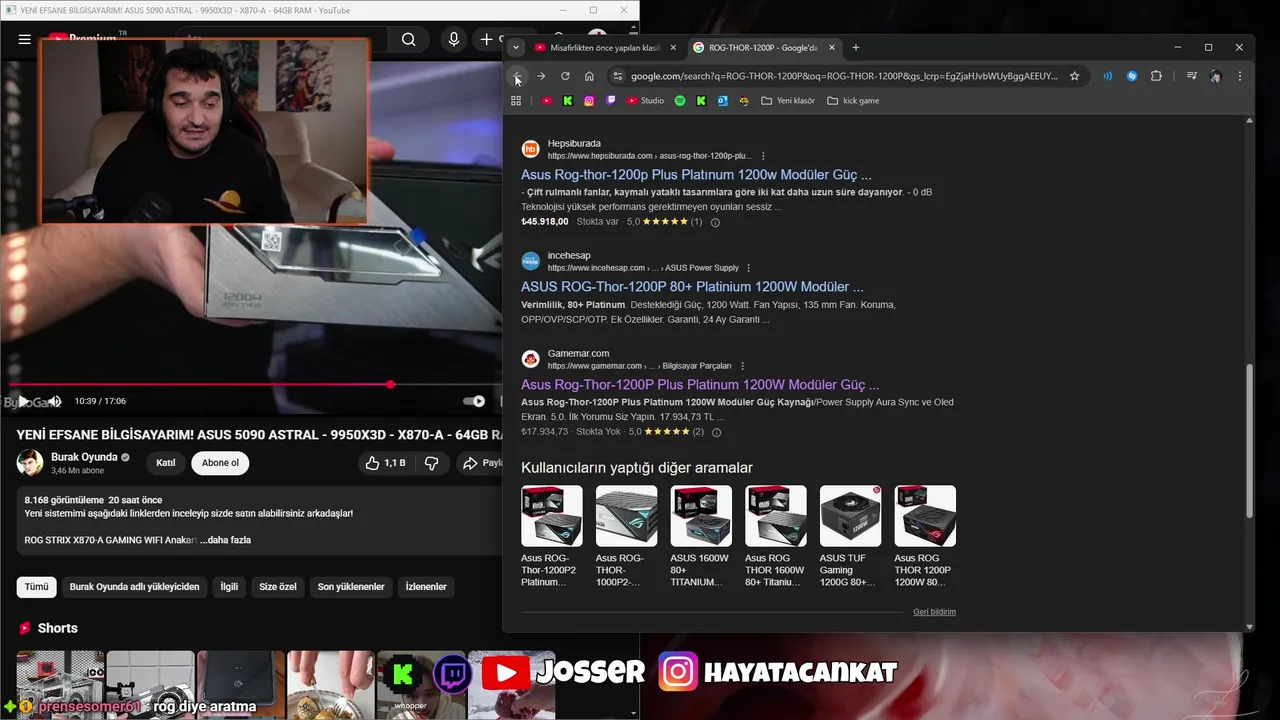Image resolution: width=1280 pixels, height=720 pixels.
Task: Click the Katıl button
Action: tap(166, 463)
